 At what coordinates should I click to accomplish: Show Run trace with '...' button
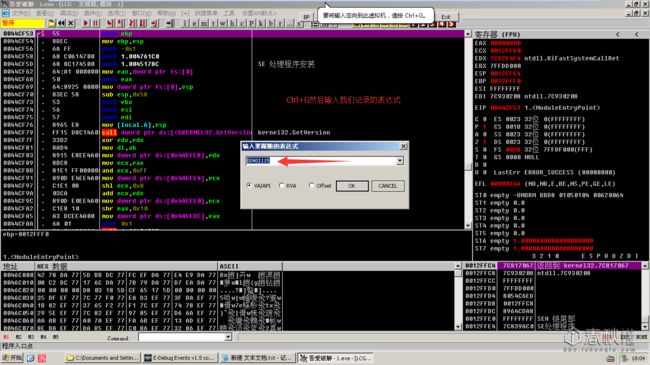290,23
